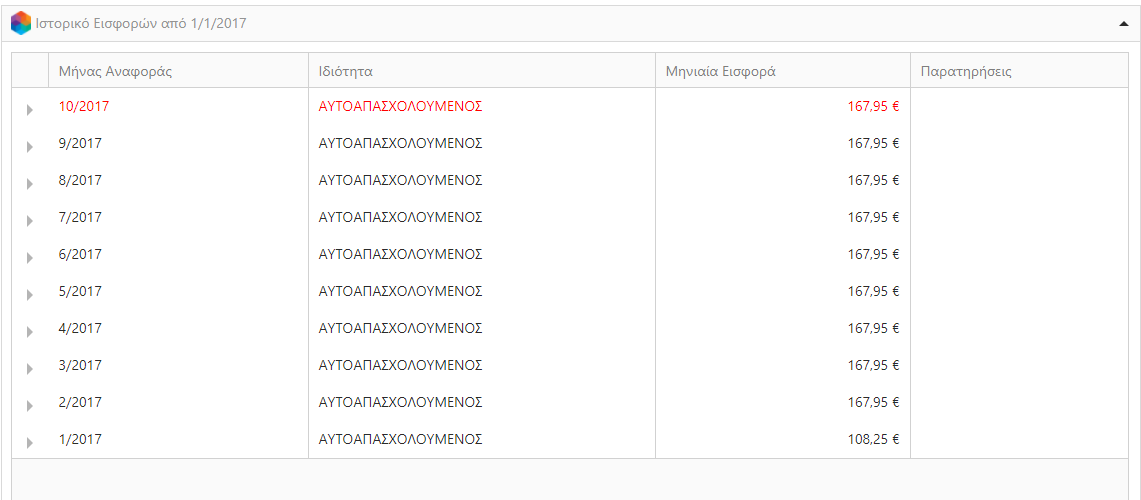Expand the 4/2017 row arrow

coord(30,332)
